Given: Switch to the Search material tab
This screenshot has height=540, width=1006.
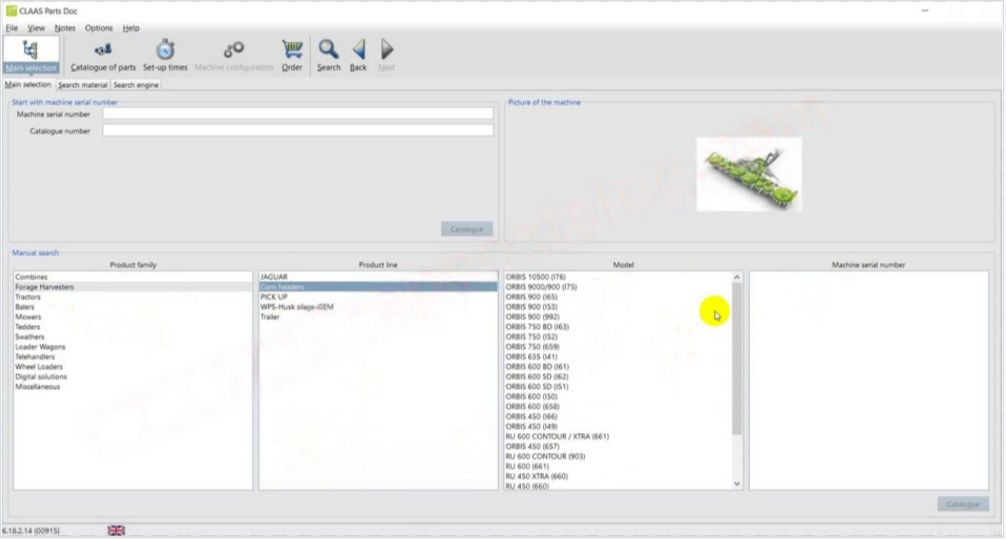Looking at the screenshot, I should point(82,85).
